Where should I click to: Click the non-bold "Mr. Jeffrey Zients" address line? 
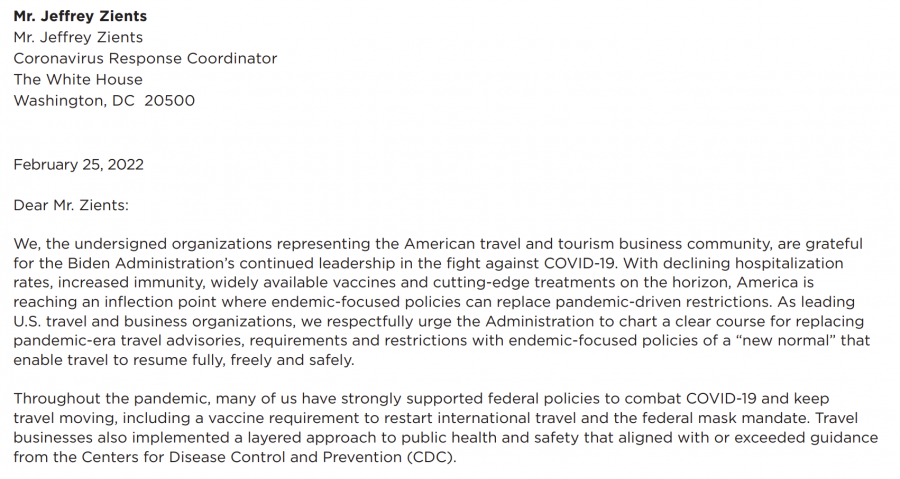tap(78, 37)
